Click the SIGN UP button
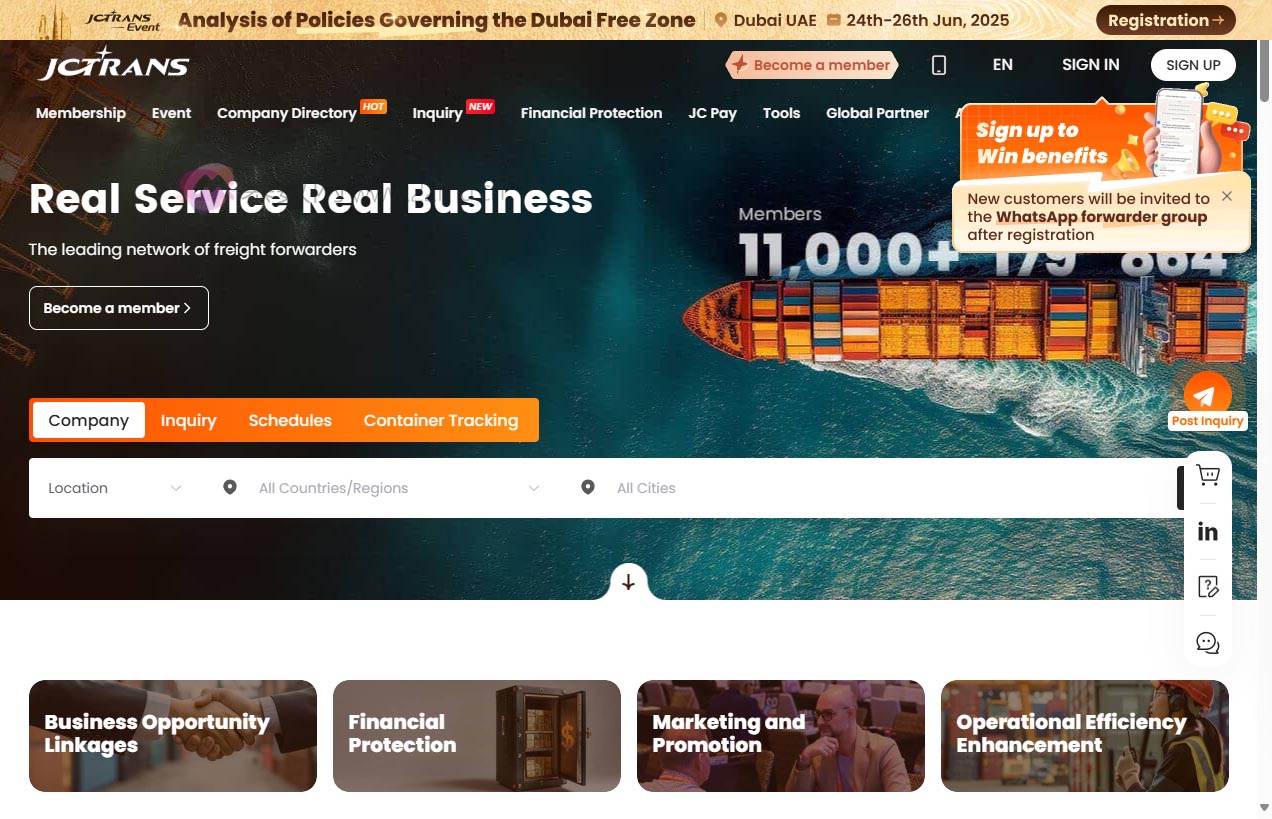 click(x=1193, y=65)
